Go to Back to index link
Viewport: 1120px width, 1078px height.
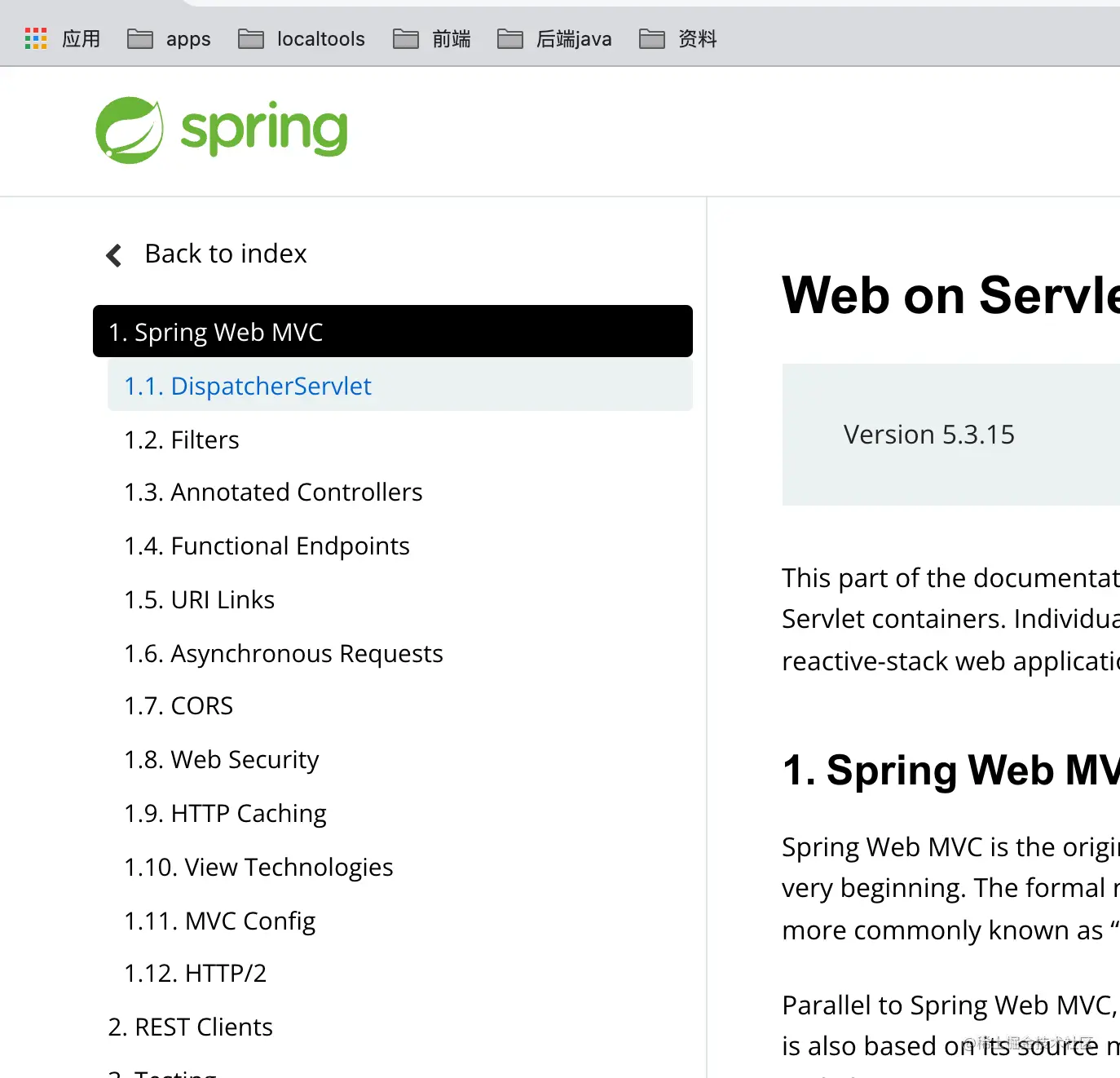(x=226, y=254)
